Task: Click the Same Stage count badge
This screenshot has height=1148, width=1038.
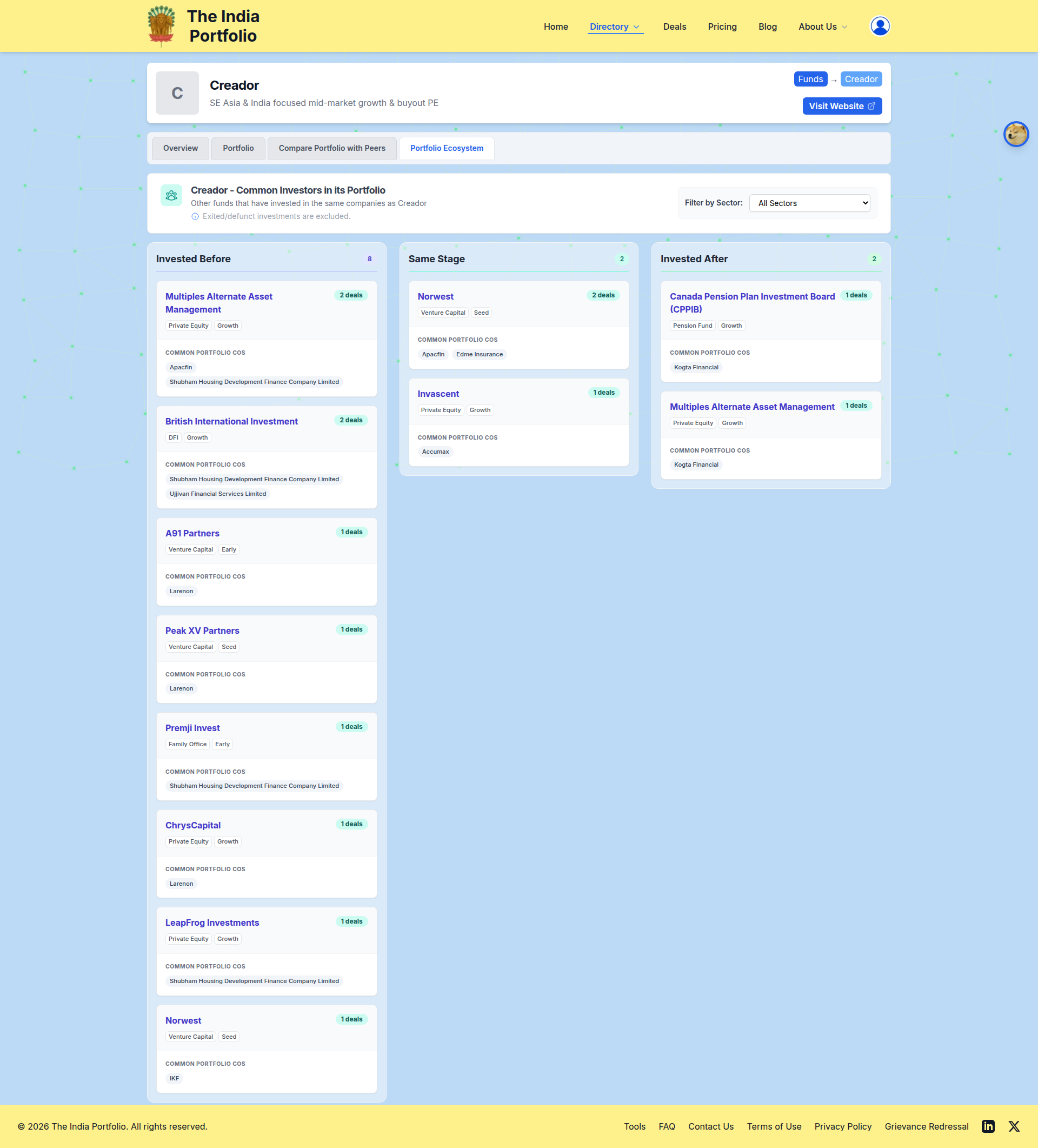Action: click(x=622, y=259)
